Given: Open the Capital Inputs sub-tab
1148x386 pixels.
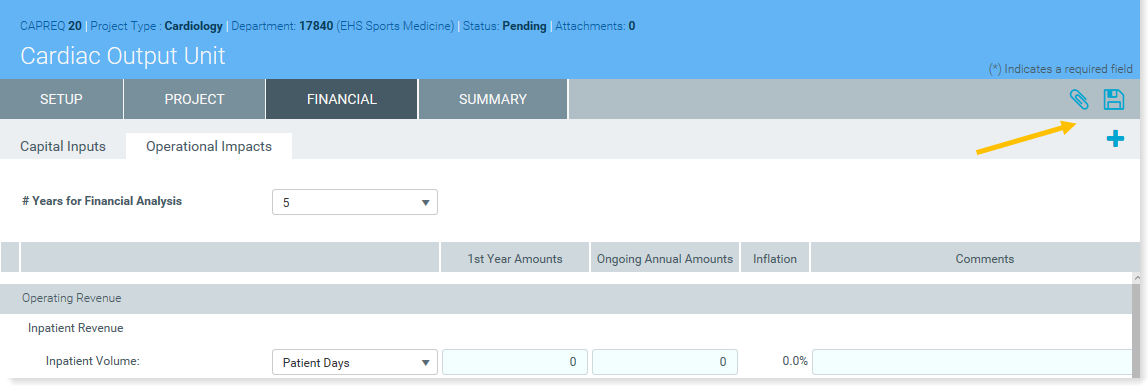Looking at the screenshot, I should click(x=63, y=146).
